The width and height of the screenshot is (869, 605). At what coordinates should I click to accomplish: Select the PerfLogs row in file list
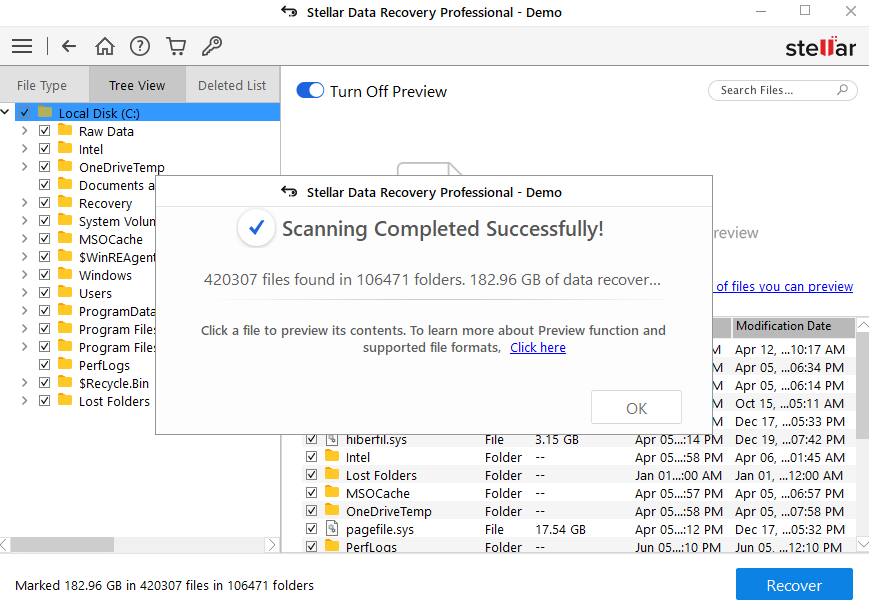pyautogui.click(x=578, y=547)
